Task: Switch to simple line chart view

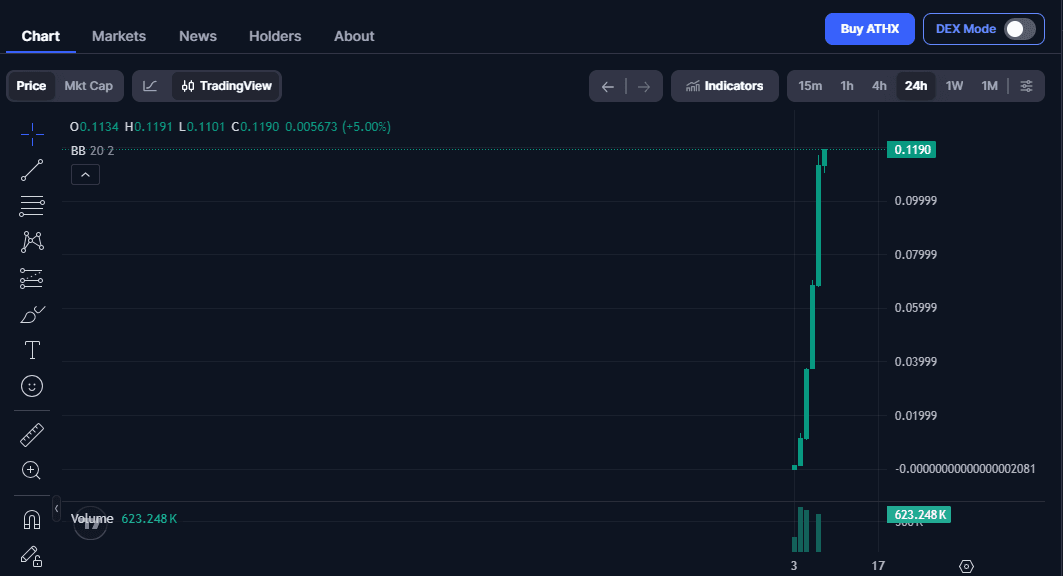Action: (x=151, y=86)
